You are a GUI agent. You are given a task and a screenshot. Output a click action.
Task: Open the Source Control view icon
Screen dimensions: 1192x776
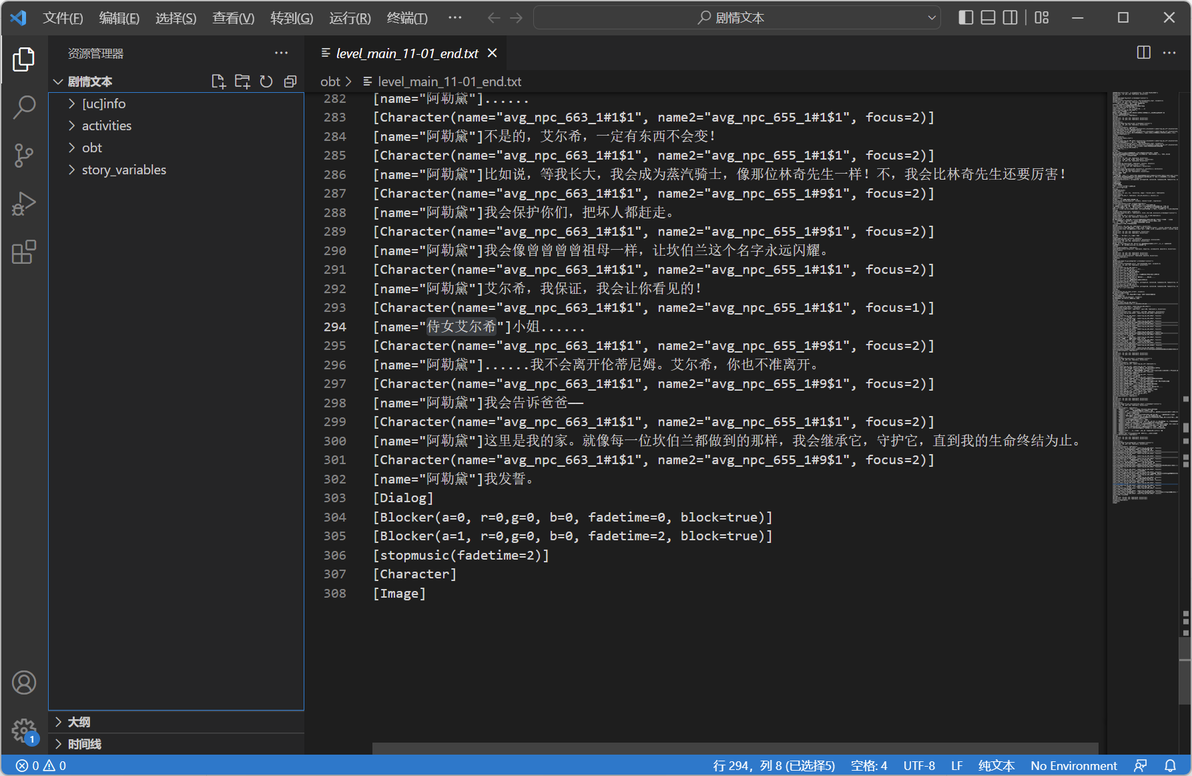point(24,156)
